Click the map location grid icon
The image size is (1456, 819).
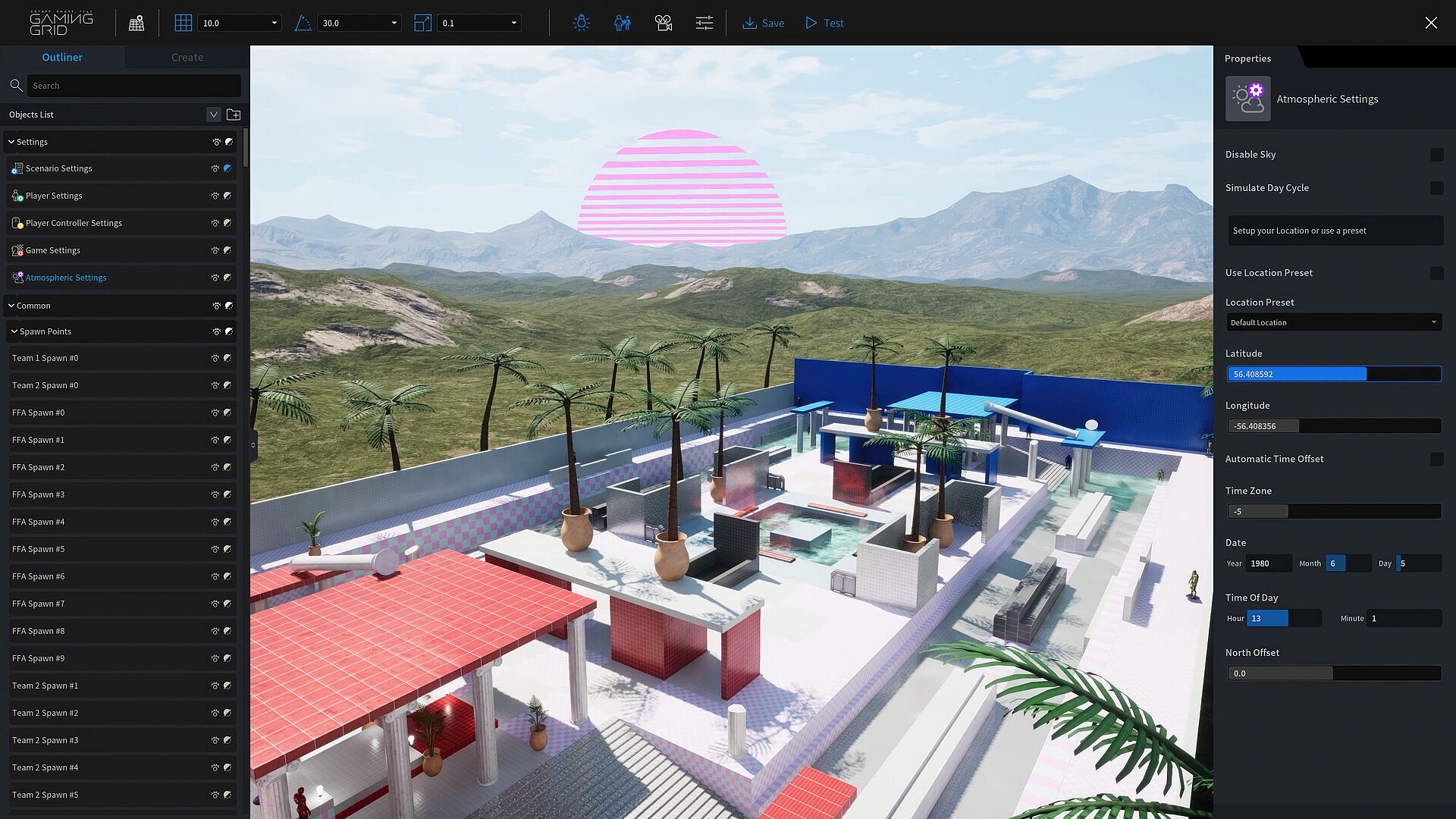pos(136,23)
